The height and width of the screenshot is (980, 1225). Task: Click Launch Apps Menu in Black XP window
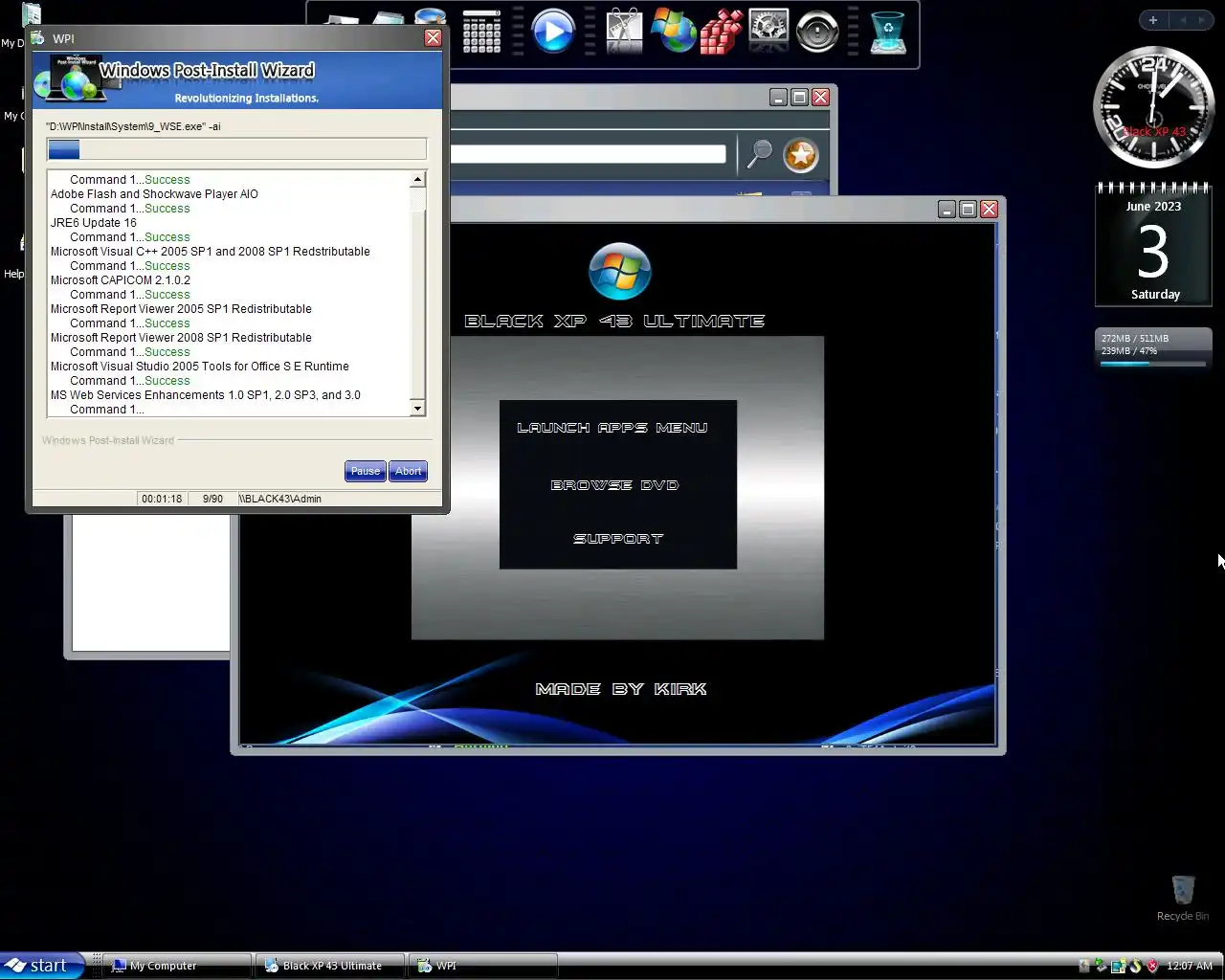tap(612, 428)
